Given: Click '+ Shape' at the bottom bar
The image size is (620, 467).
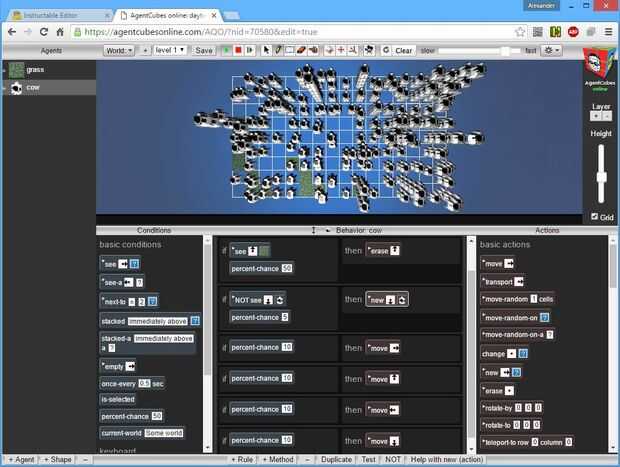Looking at the screenshot, I should point(57,459).
